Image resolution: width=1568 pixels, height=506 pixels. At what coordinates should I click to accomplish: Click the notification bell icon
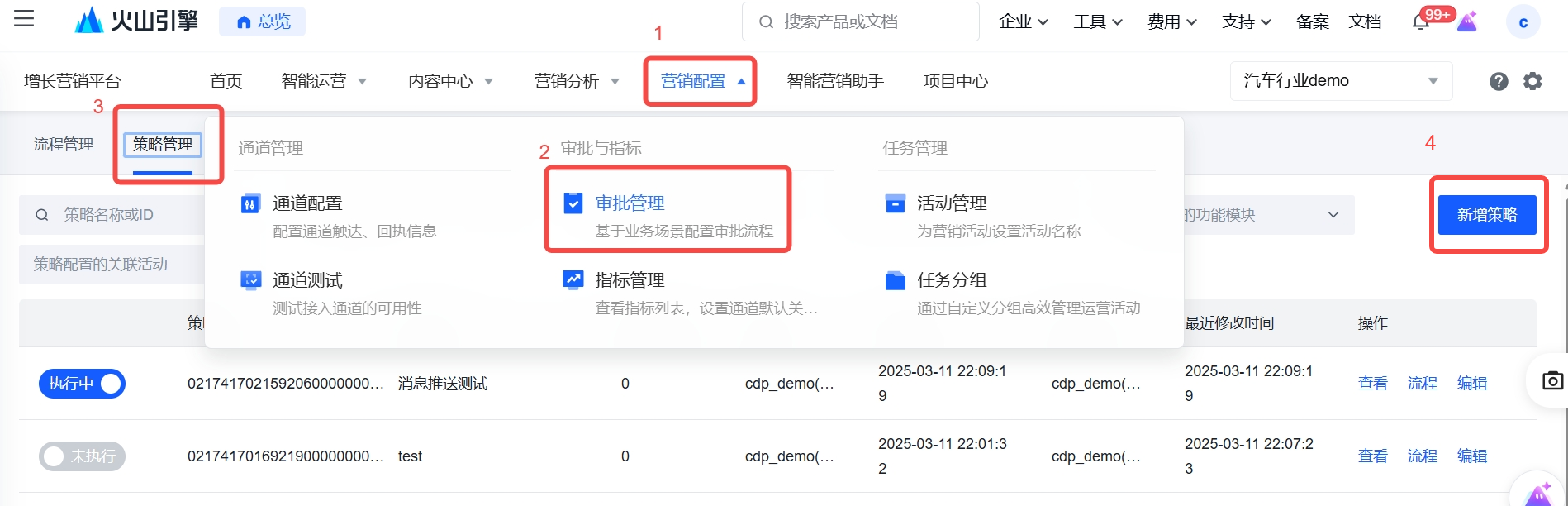pyautogui.click(x=1421, y=22)
